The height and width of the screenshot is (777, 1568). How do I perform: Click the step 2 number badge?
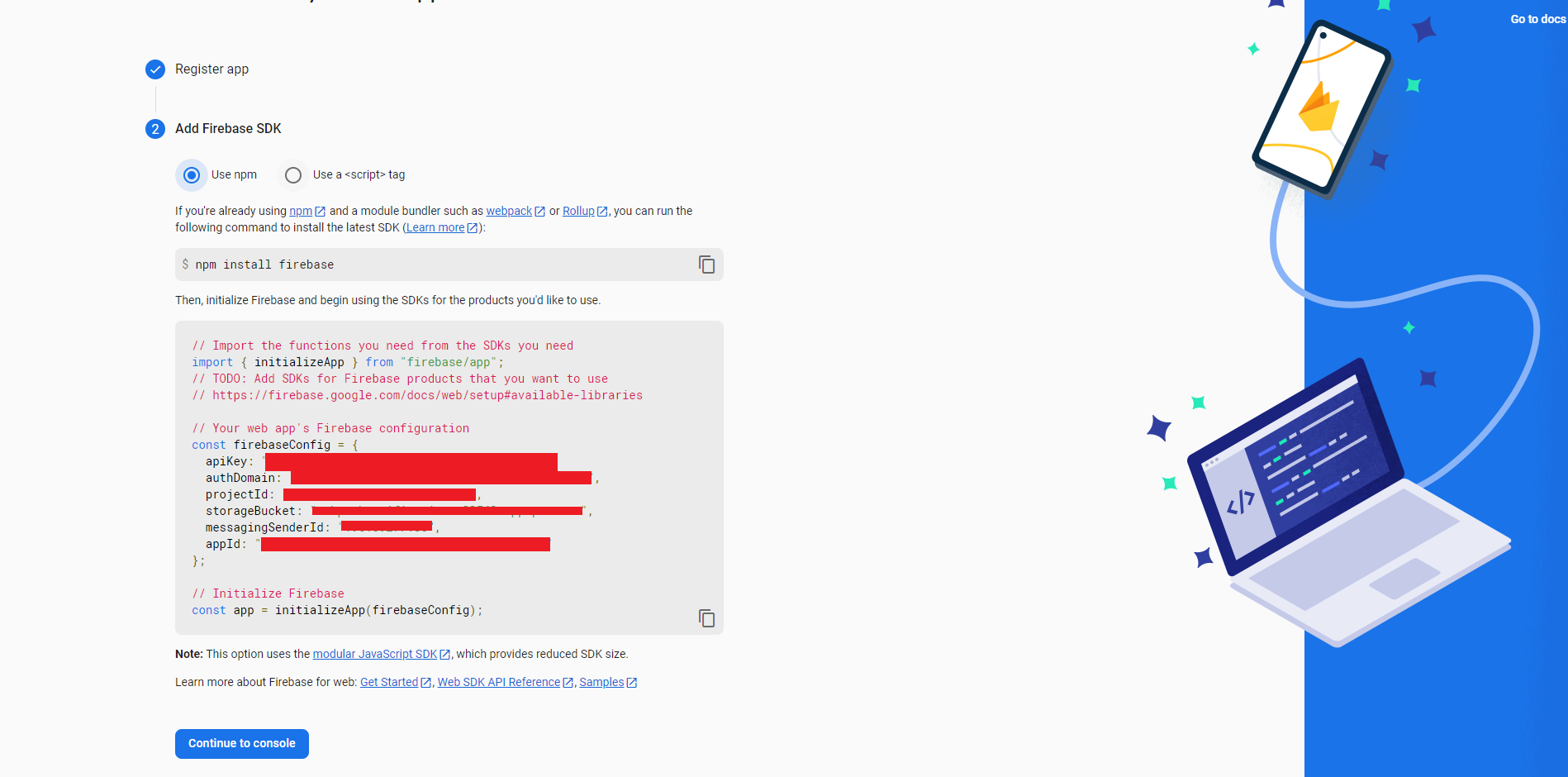[155, 129]
